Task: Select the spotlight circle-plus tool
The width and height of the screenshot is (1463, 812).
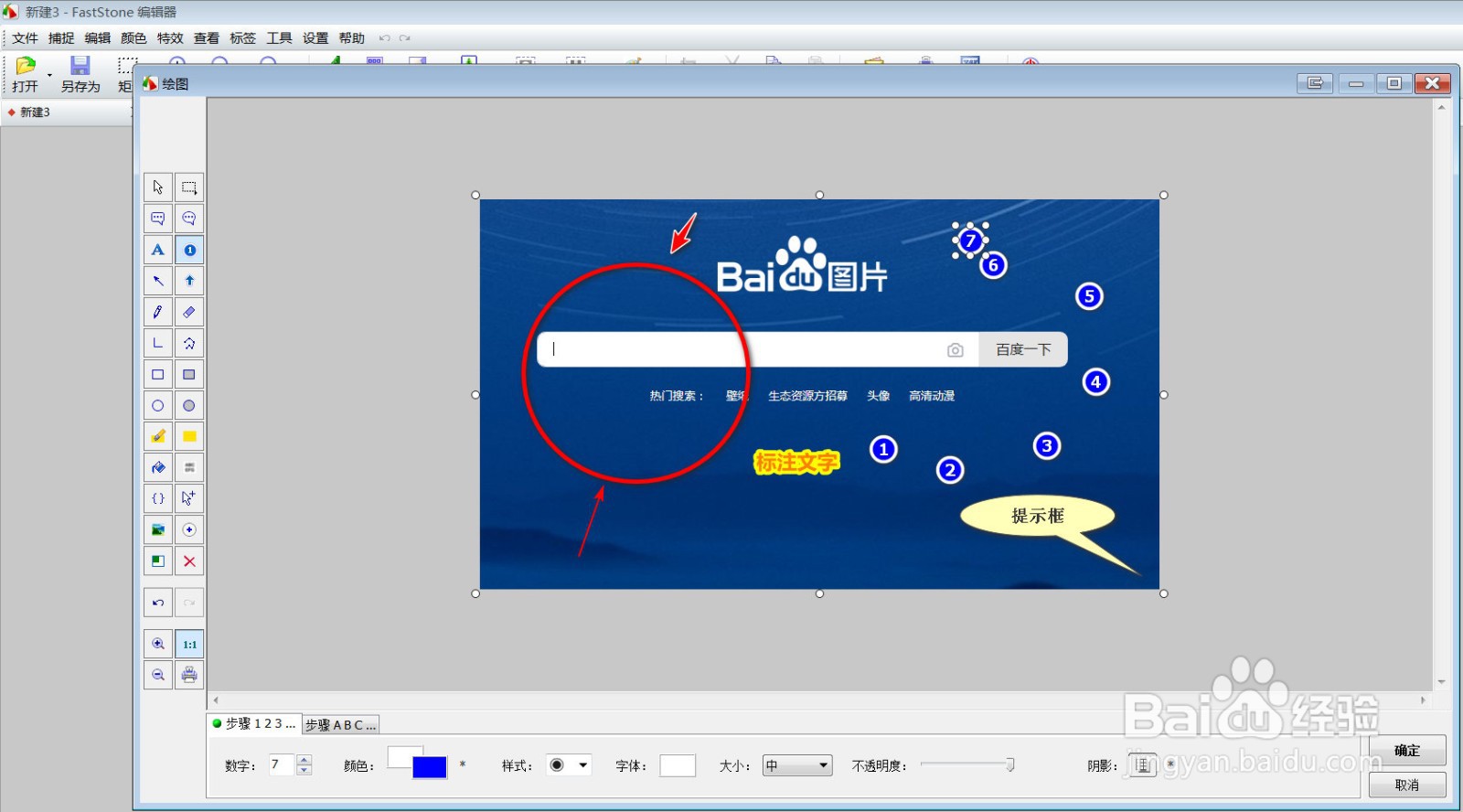Action: pyautogui.click(x=189, y=529)
